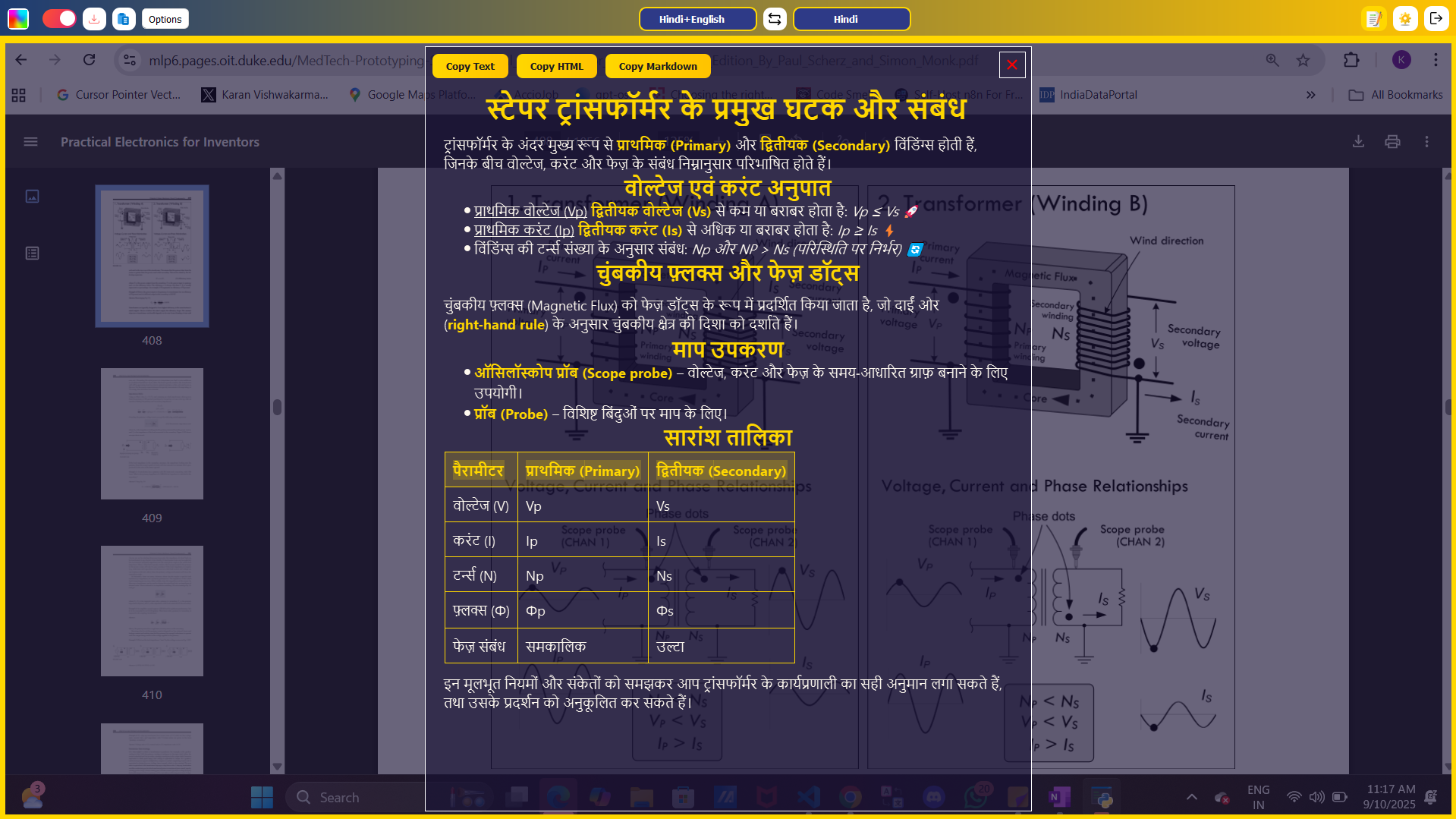This screenshot has width=1456, height=819.
Task: Select the Hindi+English language button
Action: [697, 19]
